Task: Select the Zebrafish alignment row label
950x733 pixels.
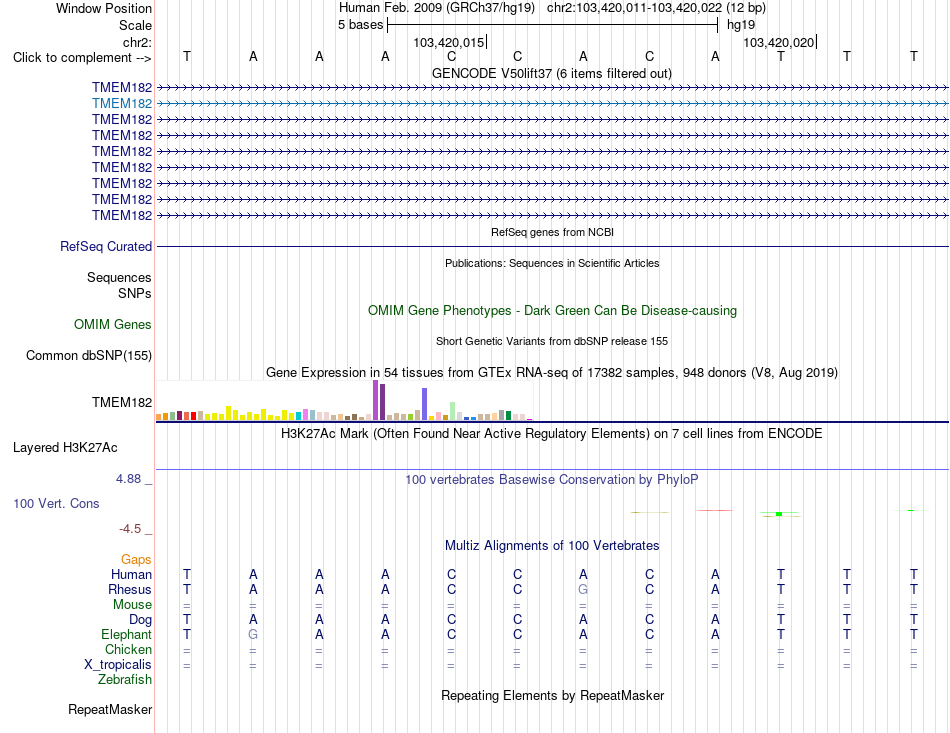Action: (125, 680)
